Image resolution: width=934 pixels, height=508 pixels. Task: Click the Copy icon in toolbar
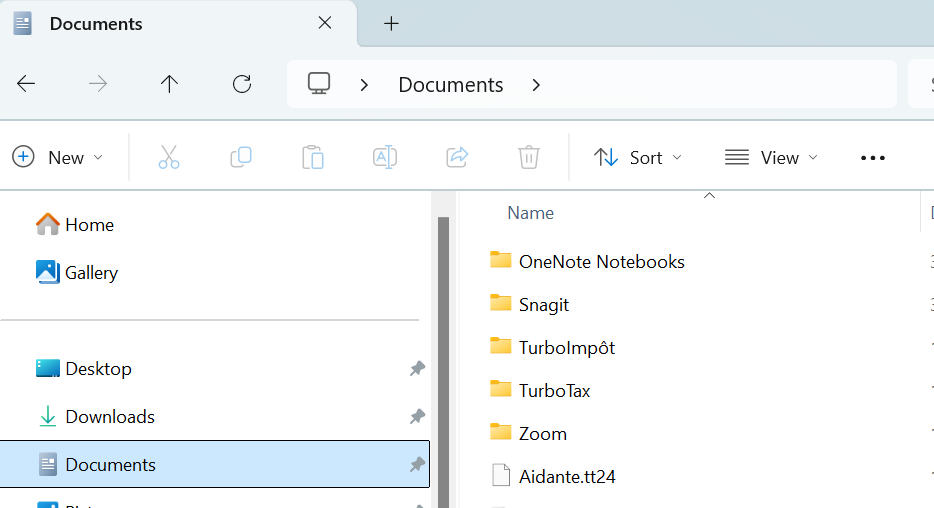tap(241, 157)
